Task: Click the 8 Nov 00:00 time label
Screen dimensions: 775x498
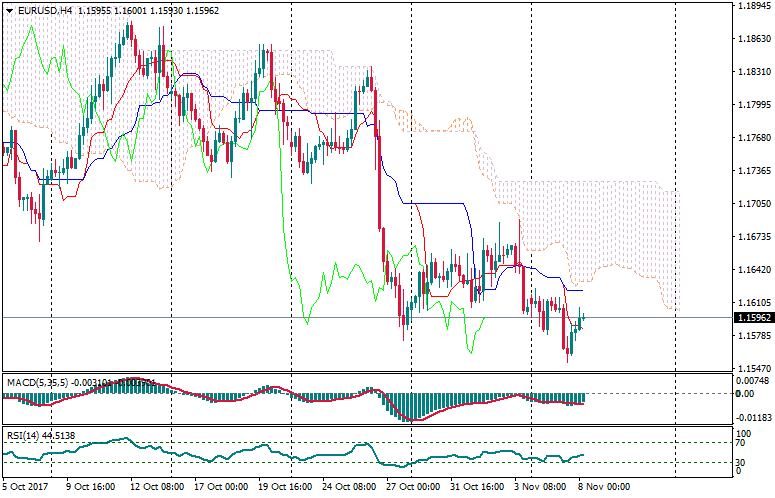Action: tap(603, 487)
